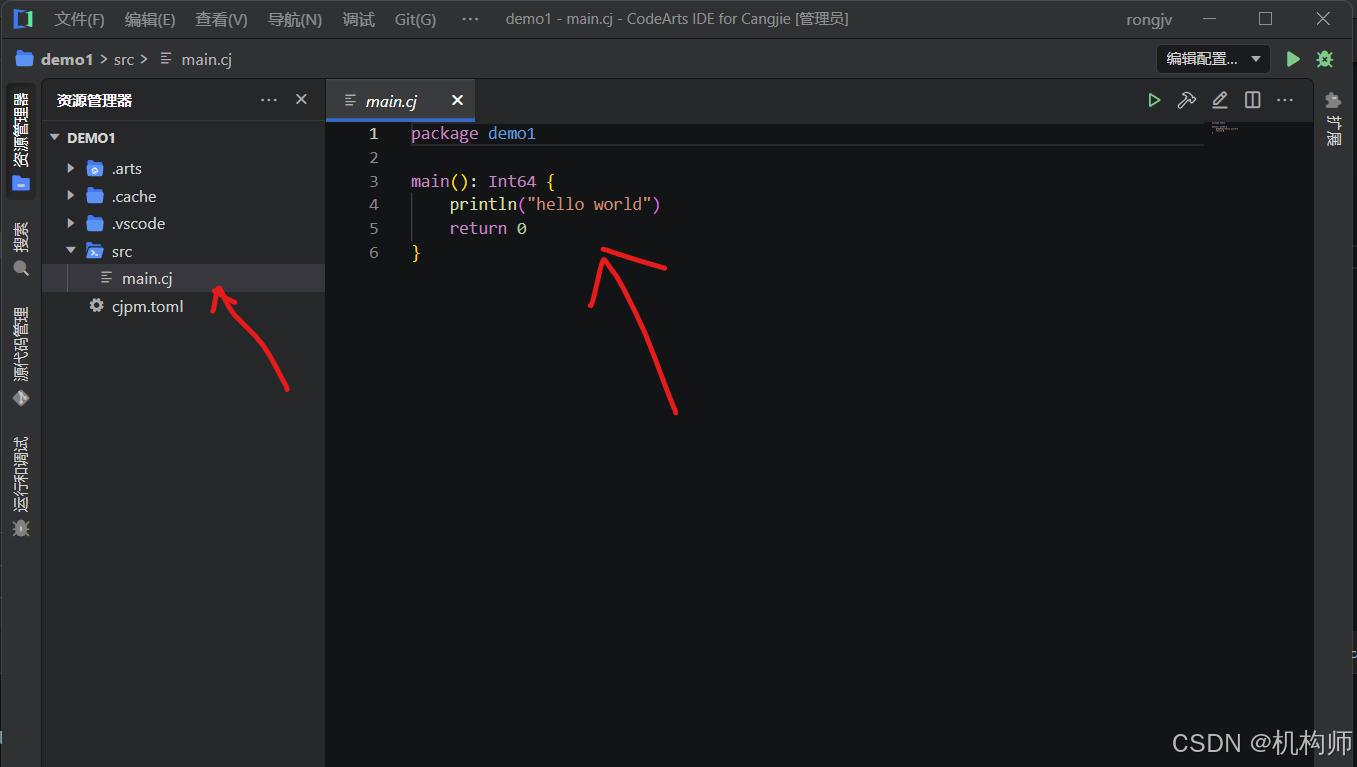Click the .vscode folder icon
The image size is (1357, 767).
(x=95, y=223)
